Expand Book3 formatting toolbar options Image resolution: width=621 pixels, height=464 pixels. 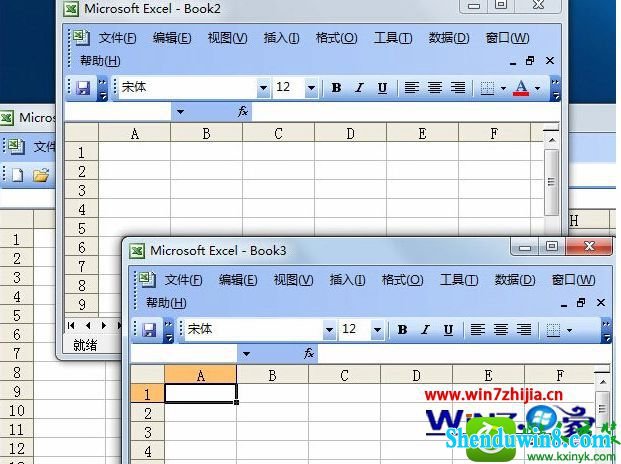coord(606,331)
